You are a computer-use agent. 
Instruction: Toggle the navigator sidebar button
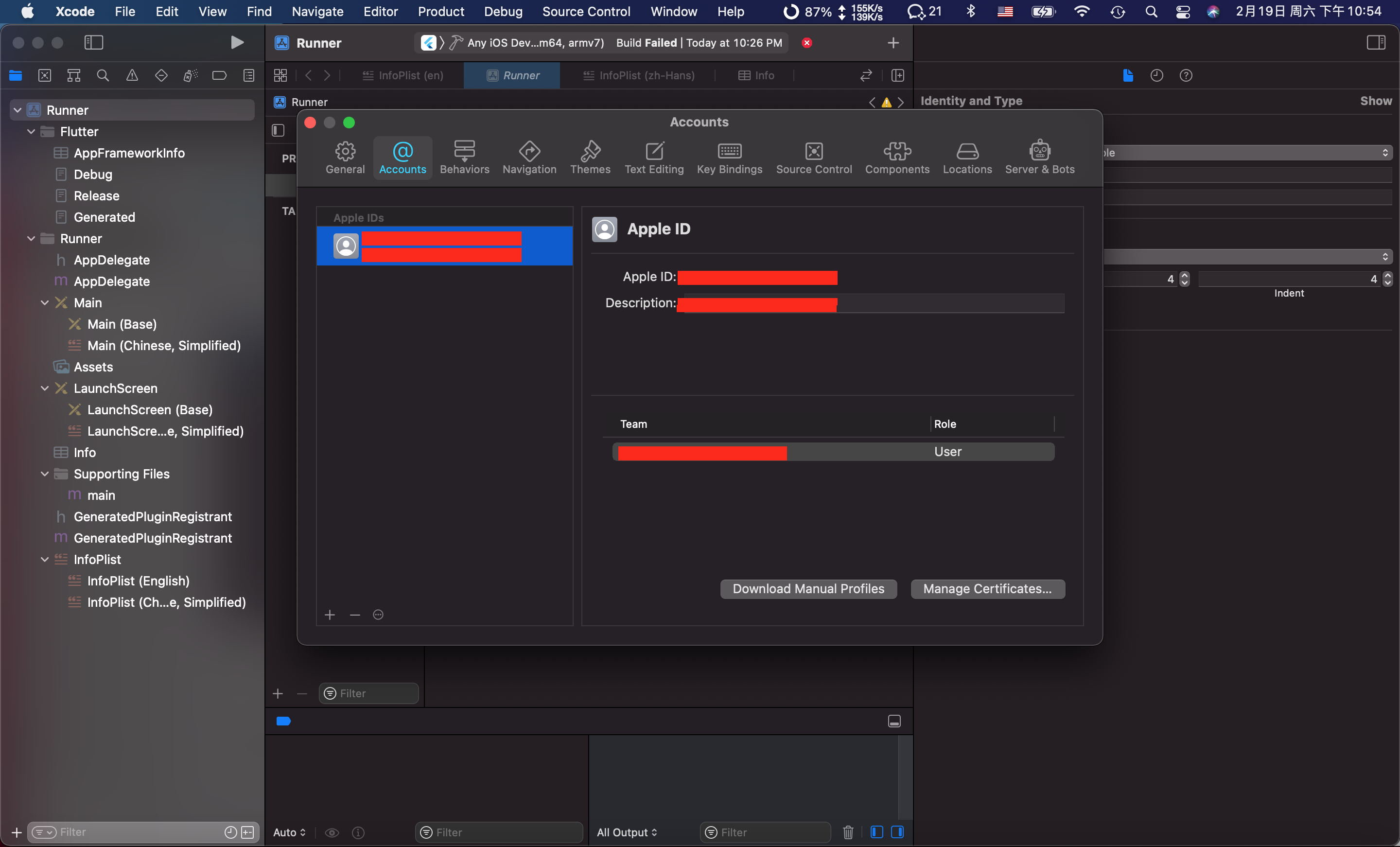pos(93,43)
